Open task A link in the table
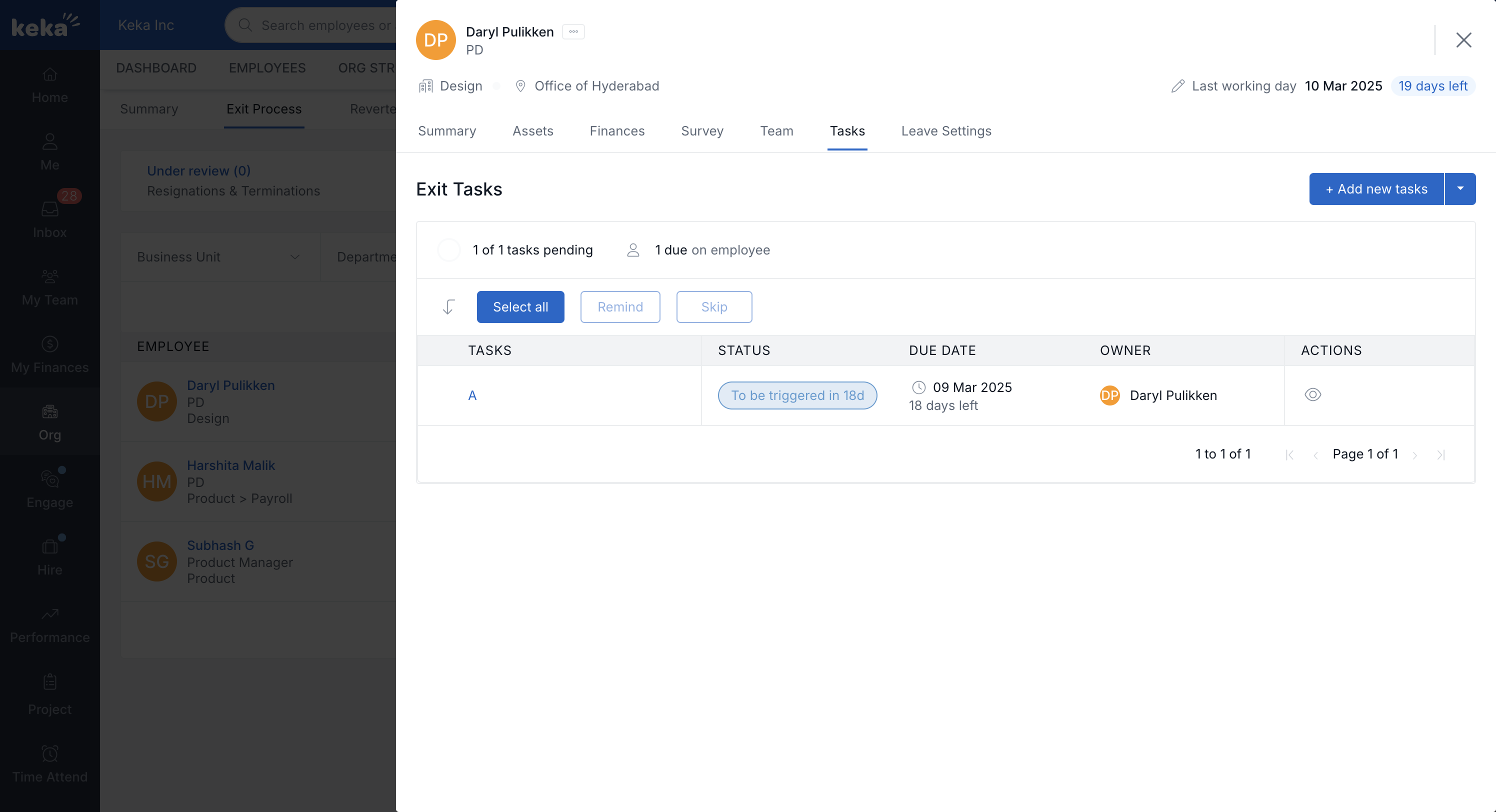This screenshot has height=812, width=1496. pyautogui.click(x=472, y=395)
